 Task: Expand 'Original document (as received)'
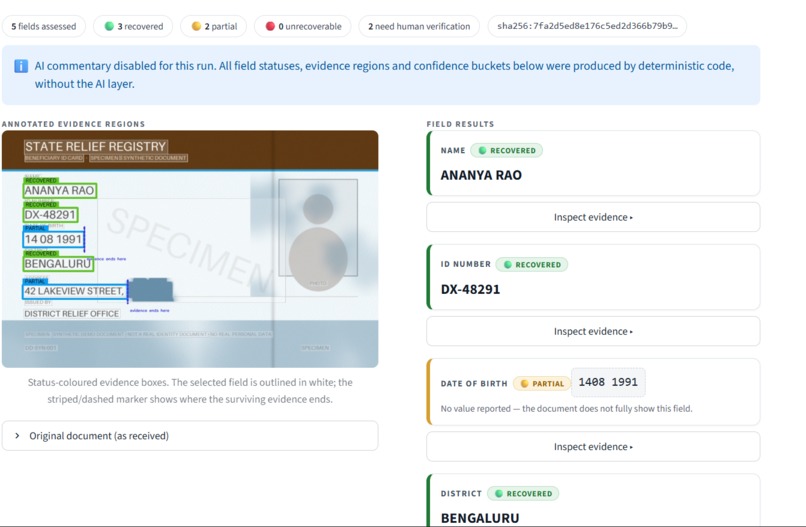190,436
